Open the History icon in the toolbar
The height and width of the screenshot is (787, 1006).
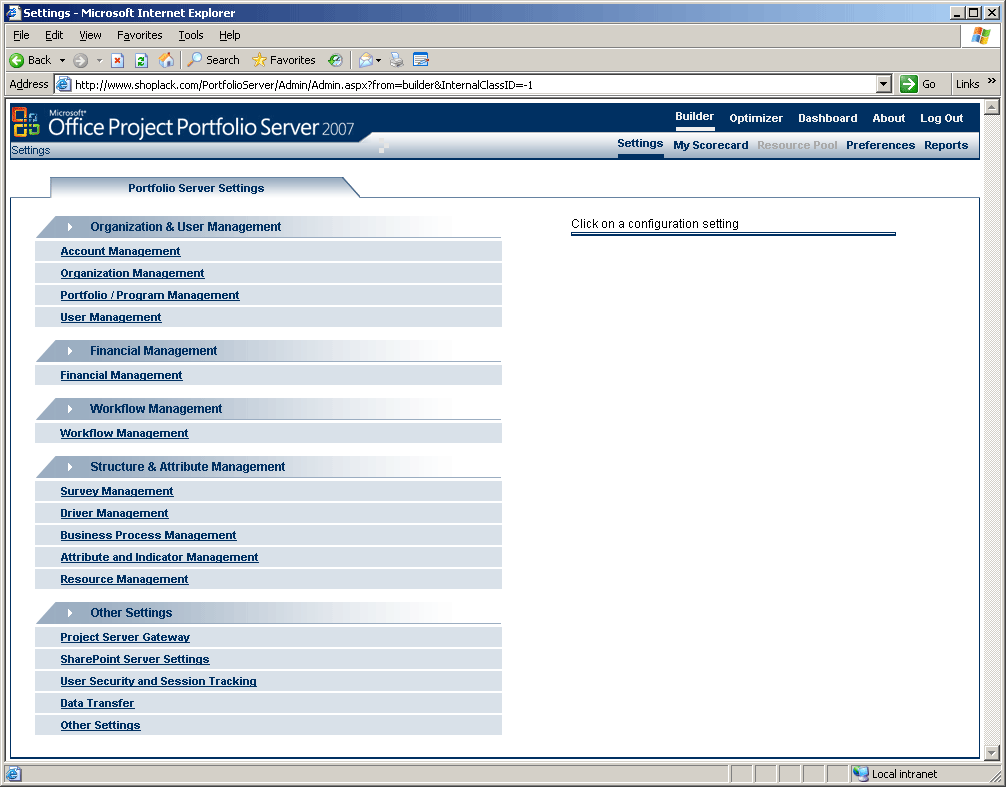335,60
